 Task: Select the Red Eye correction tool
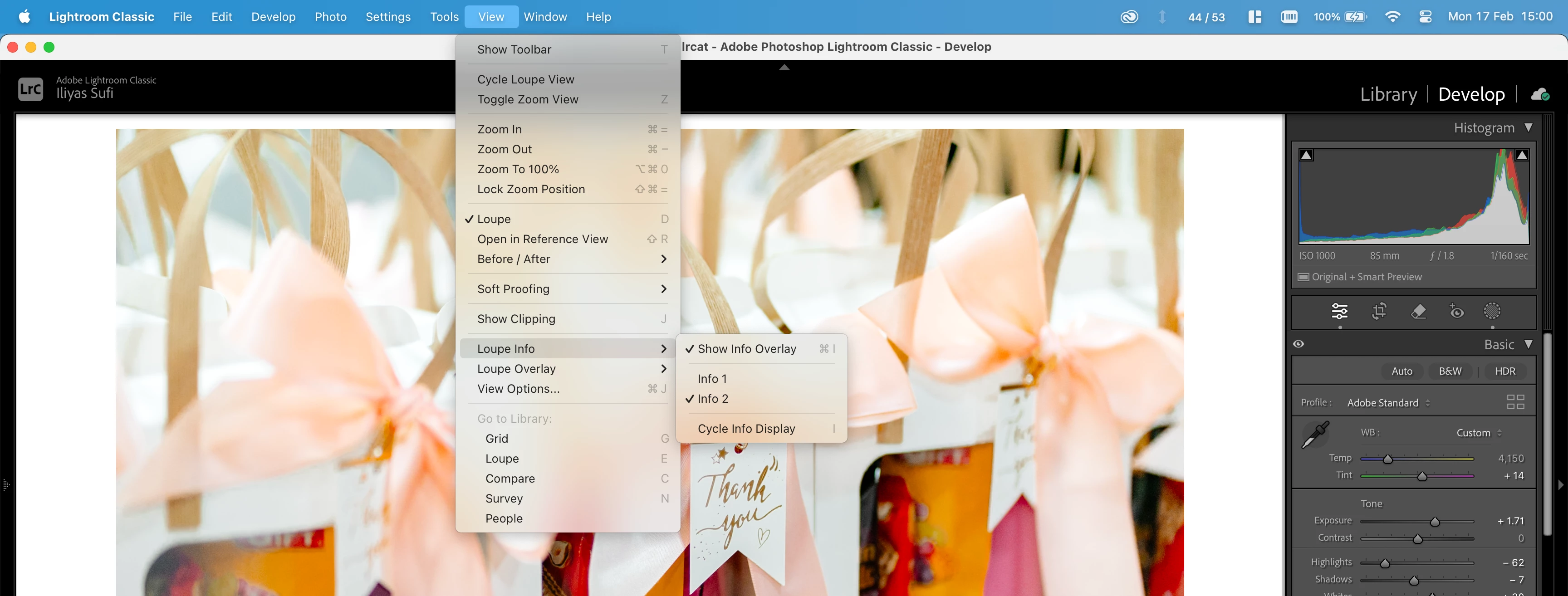pos(1456,312)
